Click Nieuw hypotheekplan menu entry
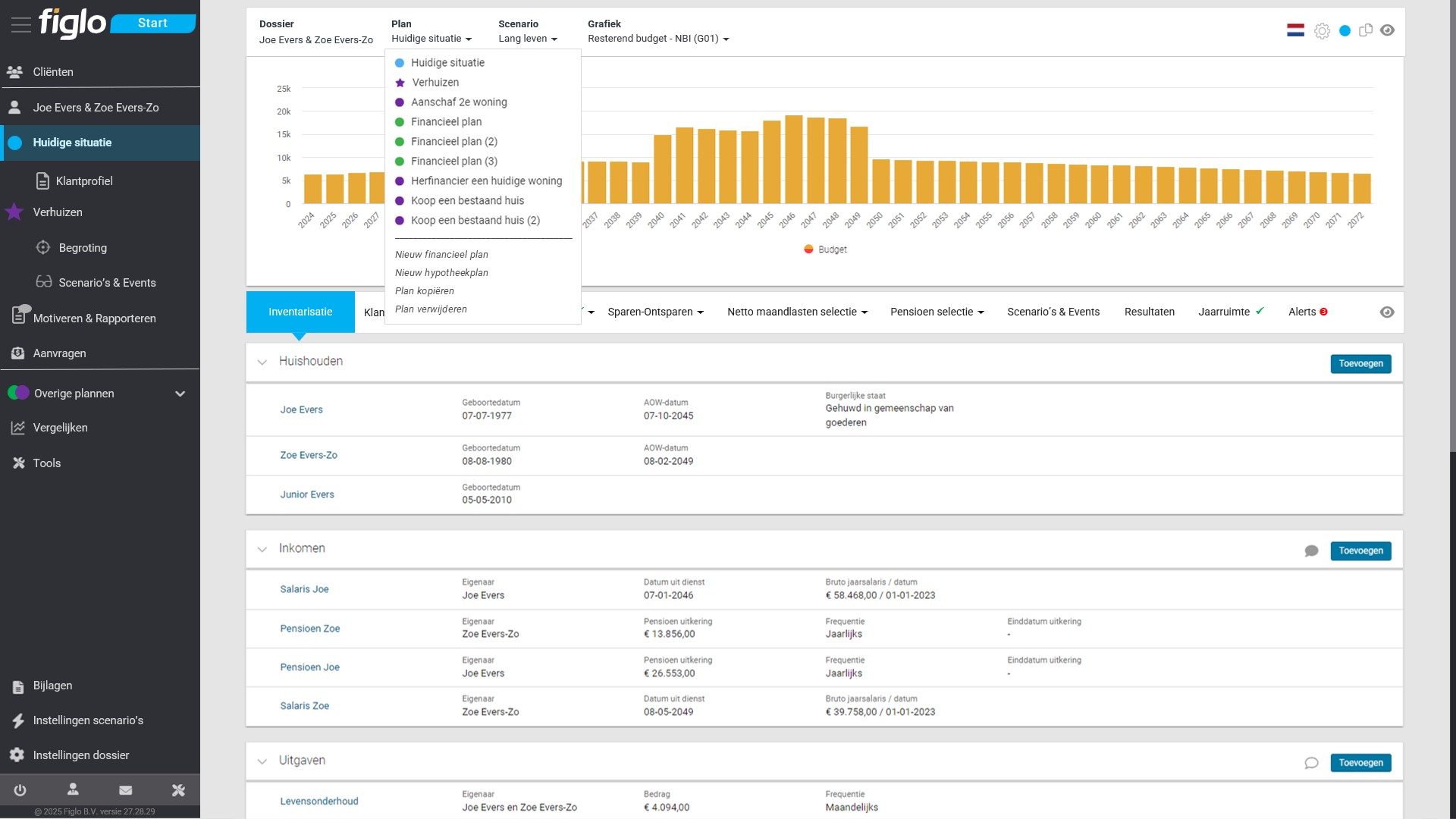 tap(441, 273)
